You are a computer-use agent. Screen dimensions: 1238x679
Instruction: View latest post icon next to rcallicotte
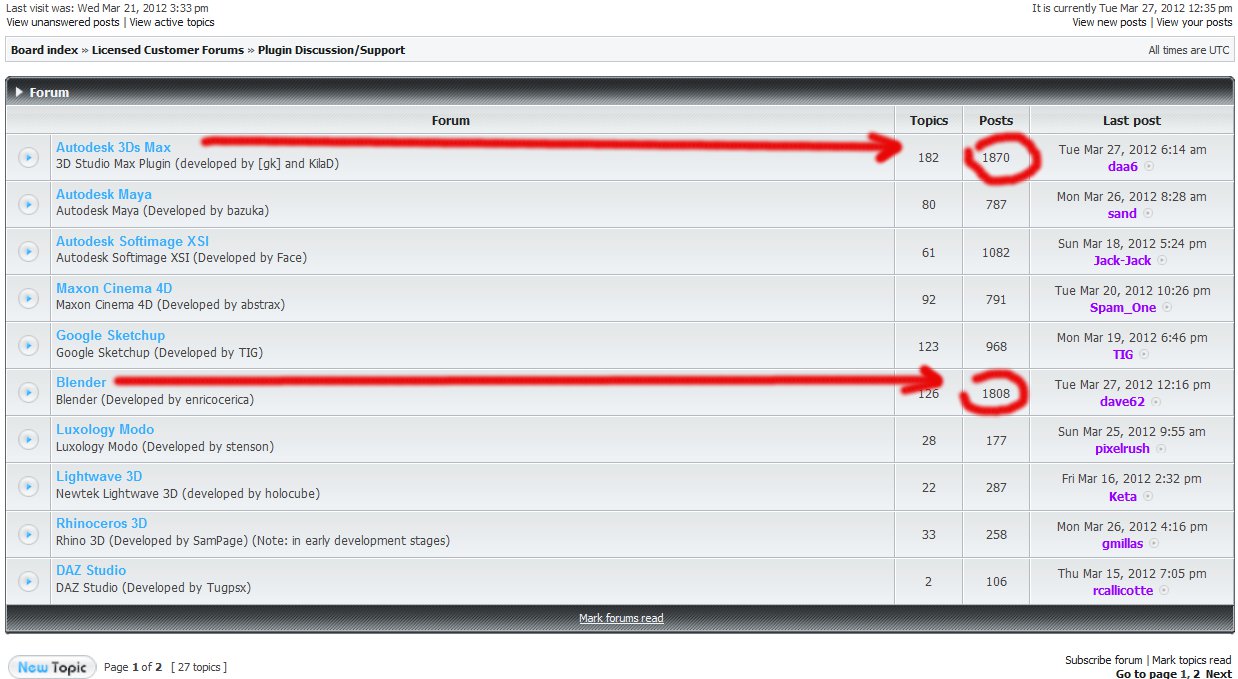[x=1164, y=590]
